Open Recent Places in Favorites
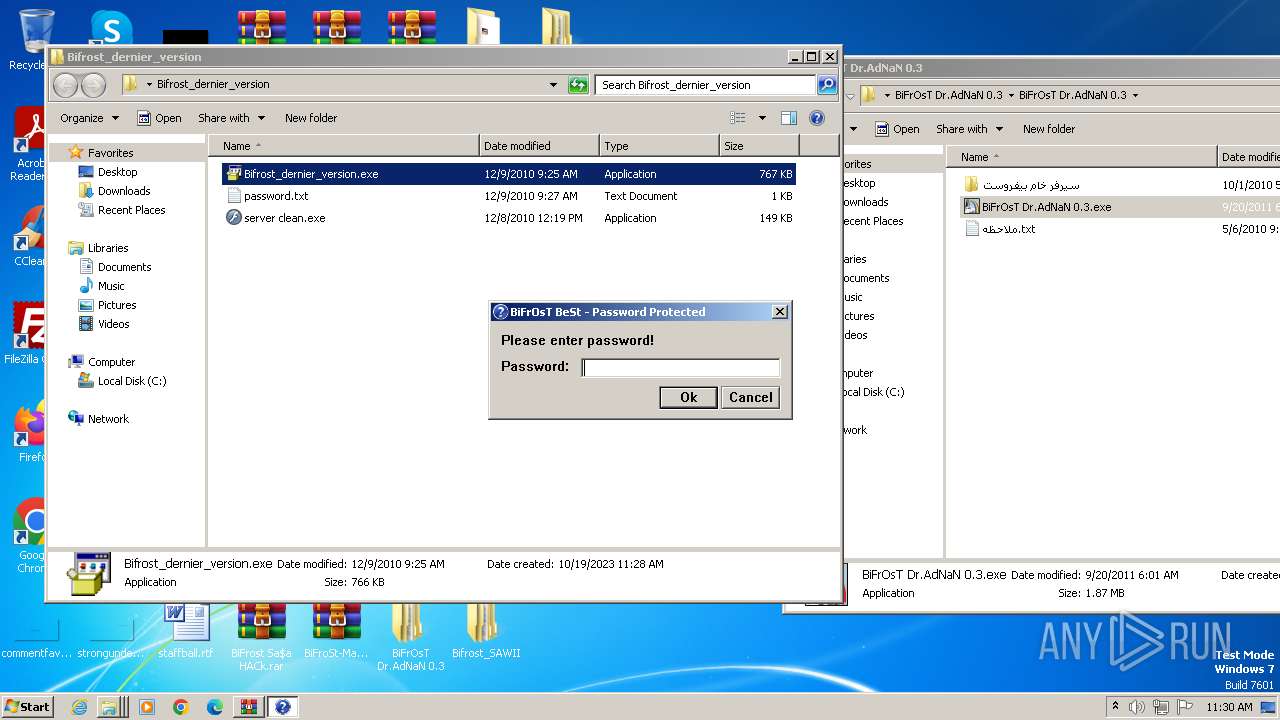 click(x=131, y=210)
